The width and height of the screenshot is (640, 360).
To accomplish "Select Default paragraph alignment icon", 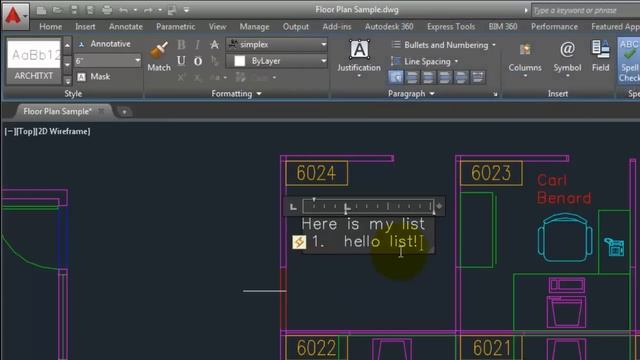I will (396, 77).
